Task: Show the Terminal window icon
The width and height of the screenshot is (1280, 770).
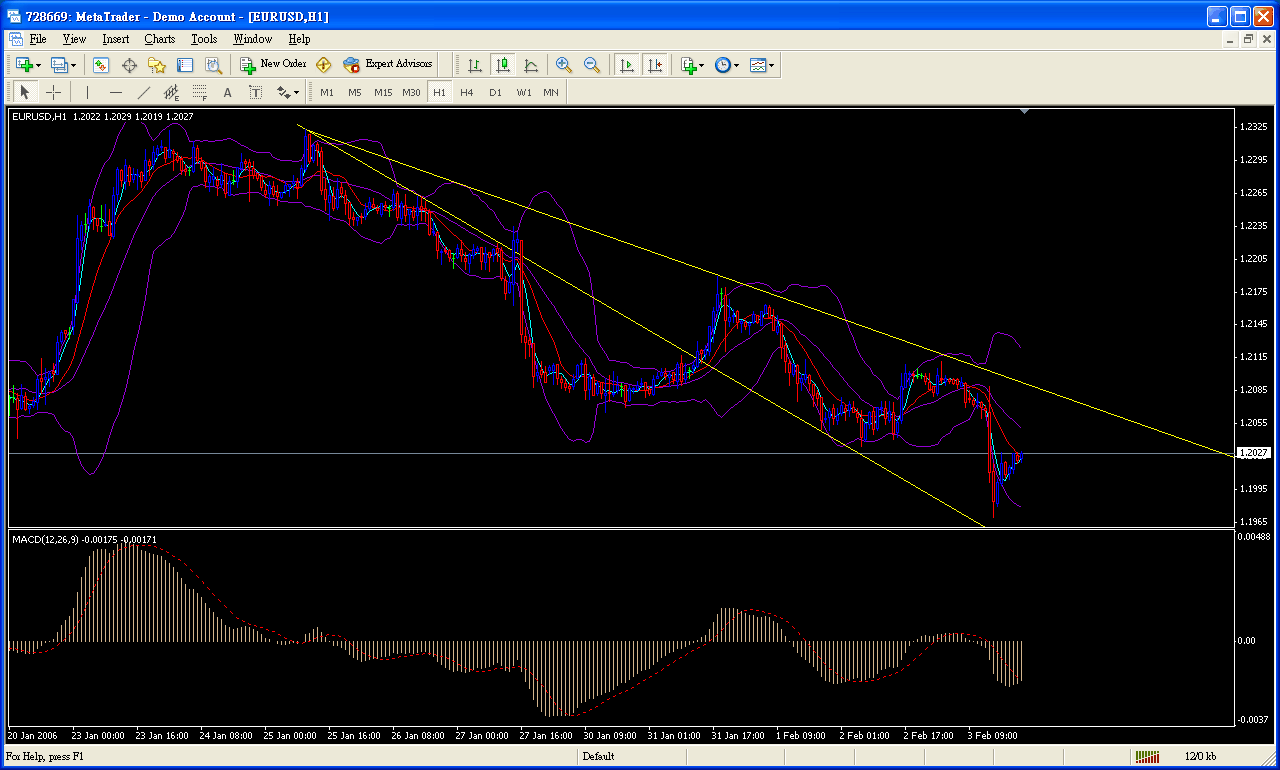Action: 185,65
